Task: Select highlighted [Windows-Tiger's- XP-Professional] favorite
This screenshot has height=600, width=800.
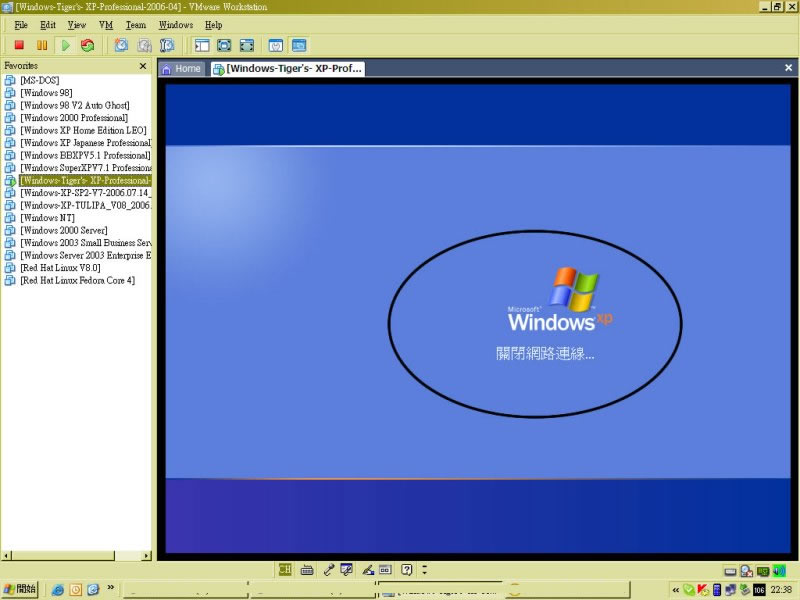Action: (85, 180)
